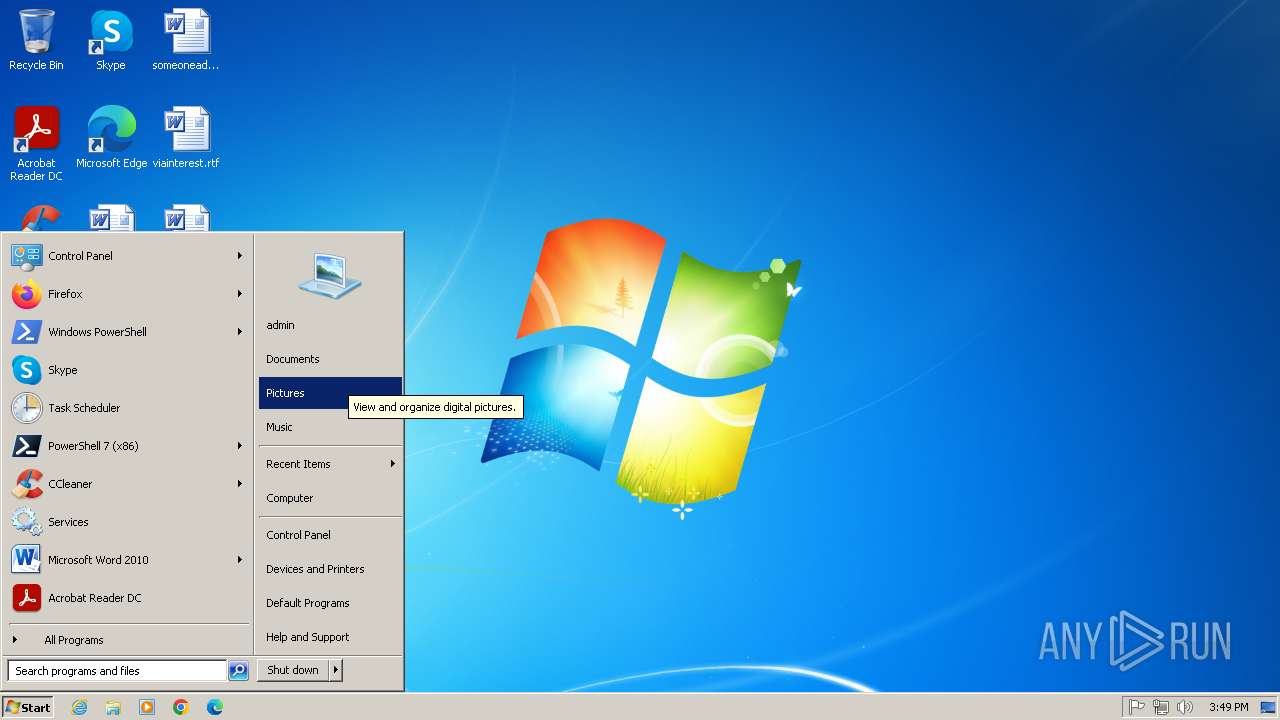The image size is (1280, 720).
Task: Expand the Recent Items submenu arrow
Action: point(393,464)
